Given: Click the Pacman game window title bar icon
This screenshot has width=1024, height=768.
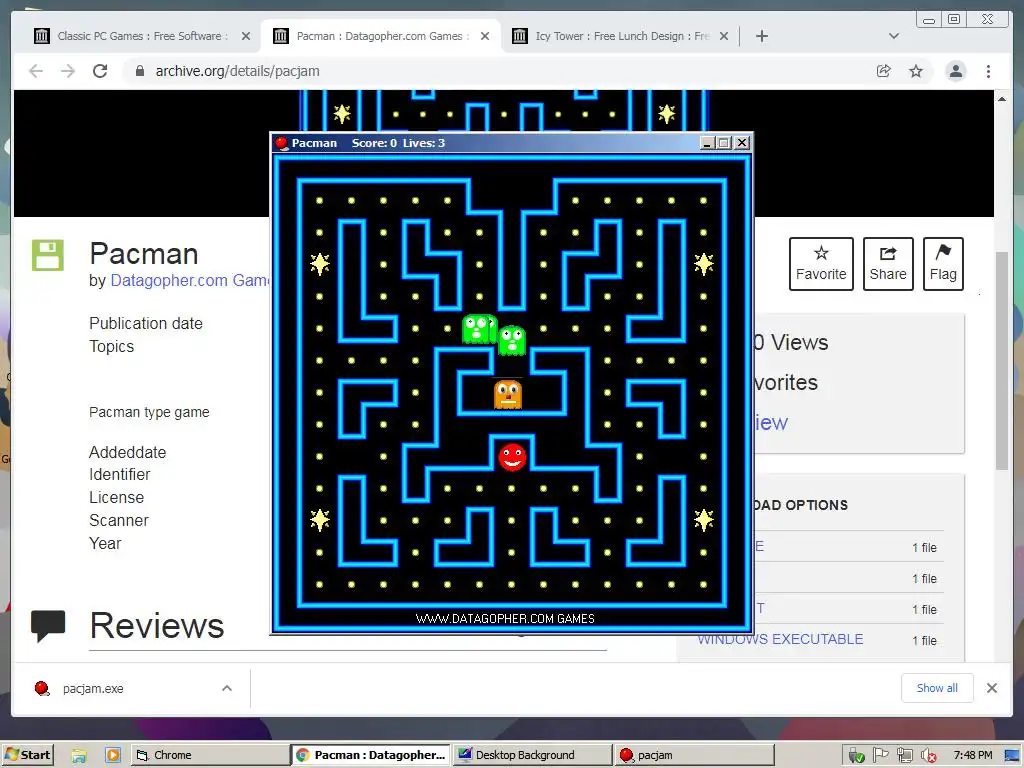Looking at the screenshot, I should [282, 143].
